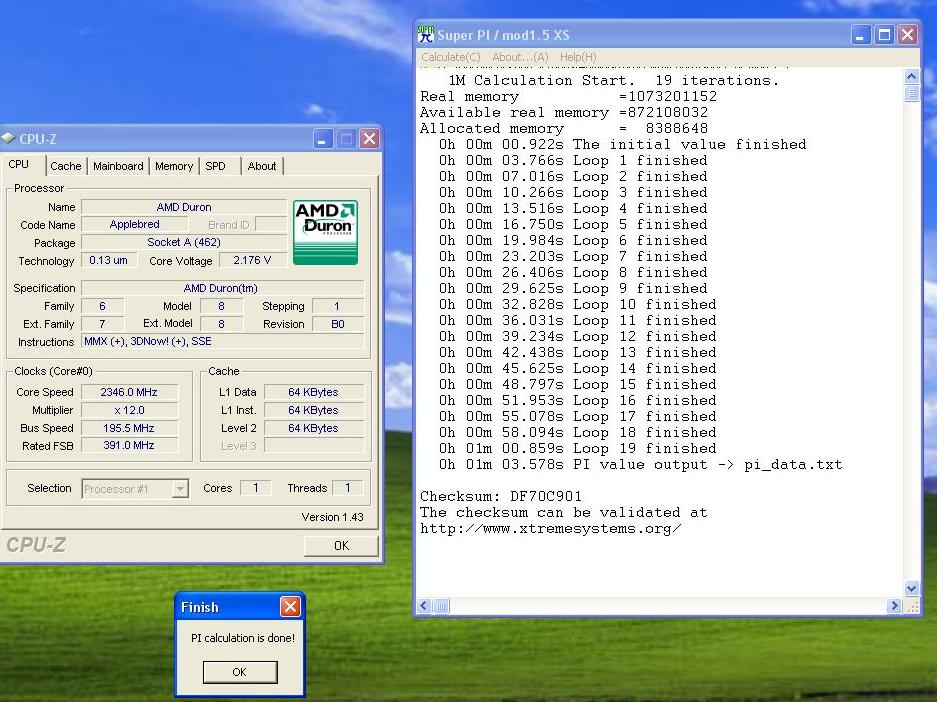The width and height of the screenshot is (937, 702).
Task: Switch to the Mainboard tab
Action: pos(118,166)
